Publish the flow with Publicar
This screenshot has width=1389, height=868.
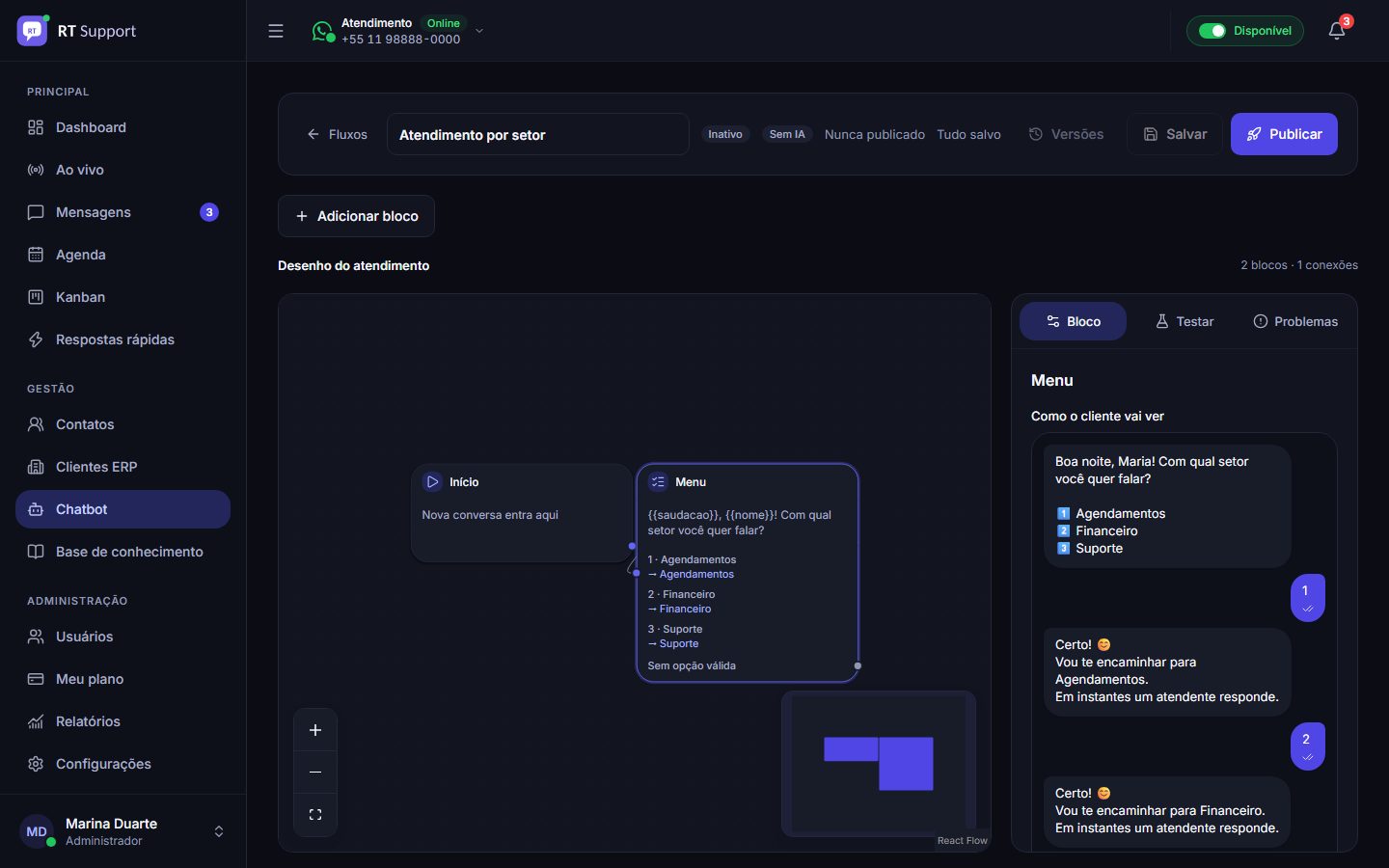(1284, 134)
